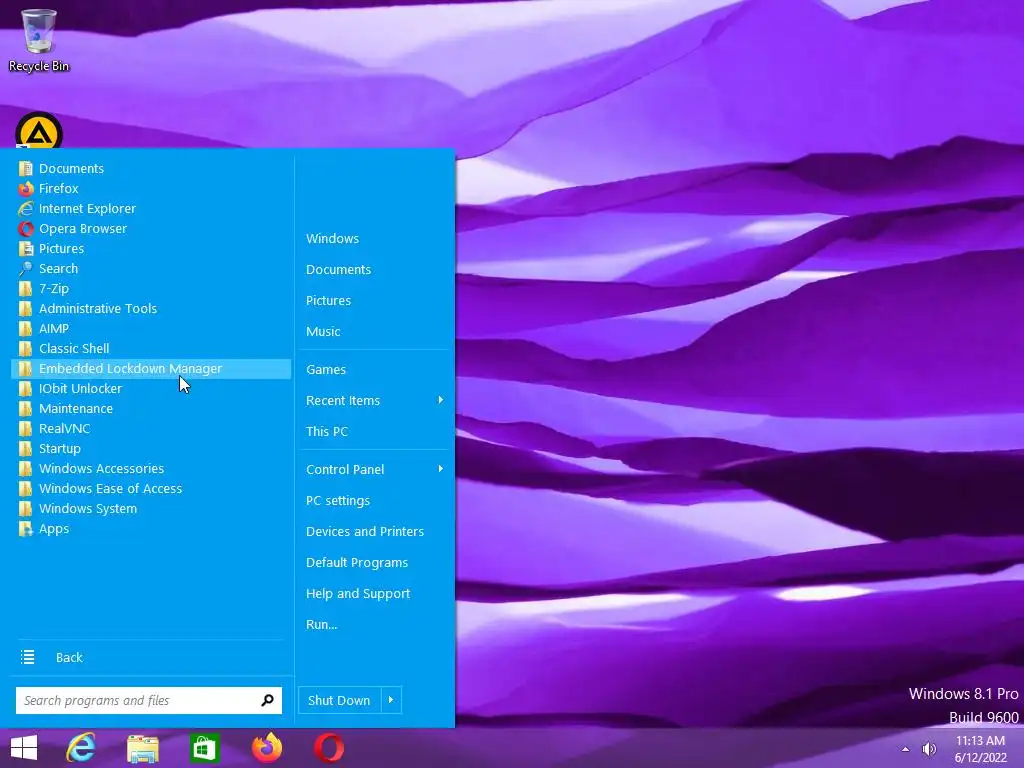Screen dimensions: 1024x768
Task: Launch Firefox from the programs list icon
Action: coord(25,189)
